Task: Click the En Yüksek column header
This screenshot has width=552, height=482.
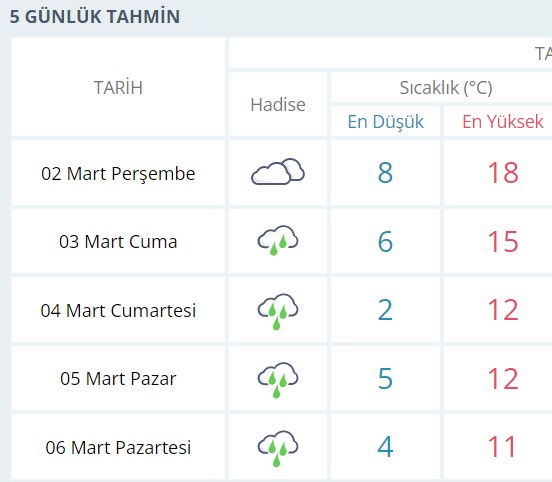Action: [x=503, y=121]
